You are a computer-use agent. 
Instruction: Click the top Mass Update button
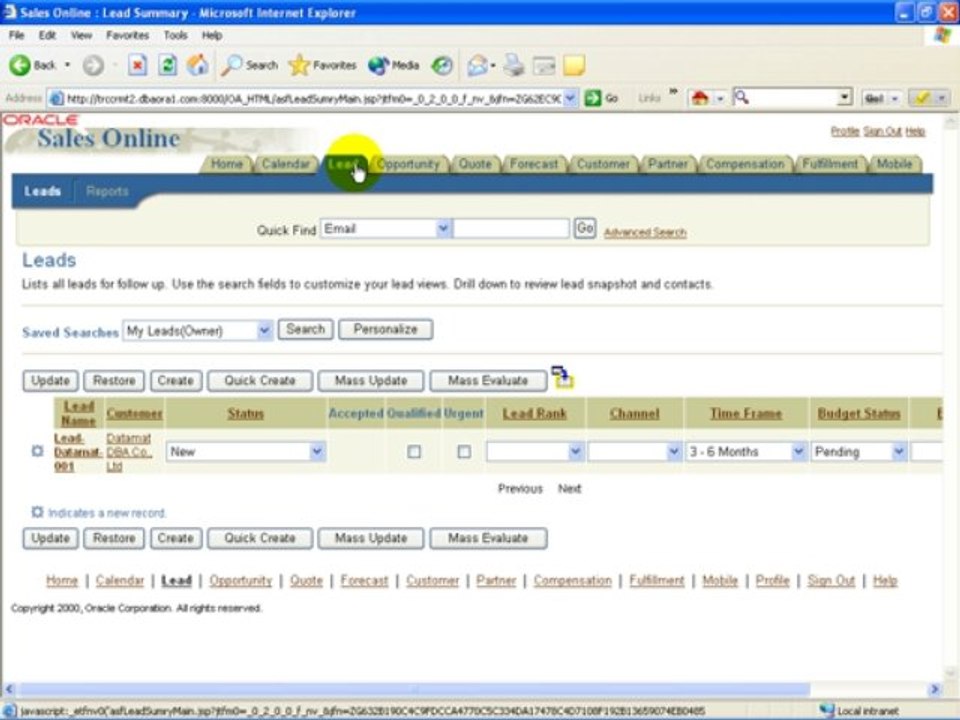[x=370, y=381]
